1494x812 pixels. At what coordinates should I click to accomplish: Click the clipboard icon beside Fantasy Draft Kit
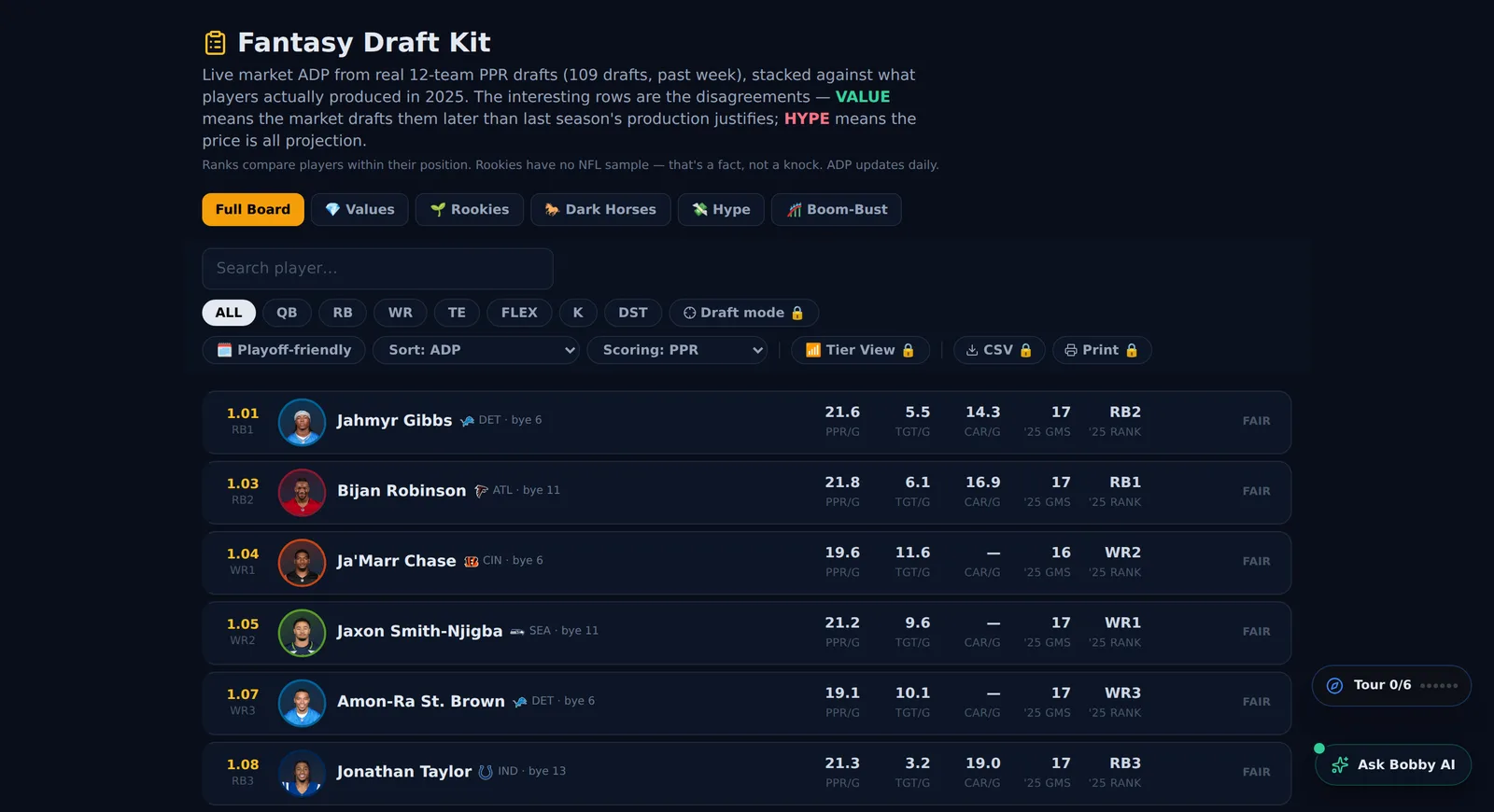point(215,43)
